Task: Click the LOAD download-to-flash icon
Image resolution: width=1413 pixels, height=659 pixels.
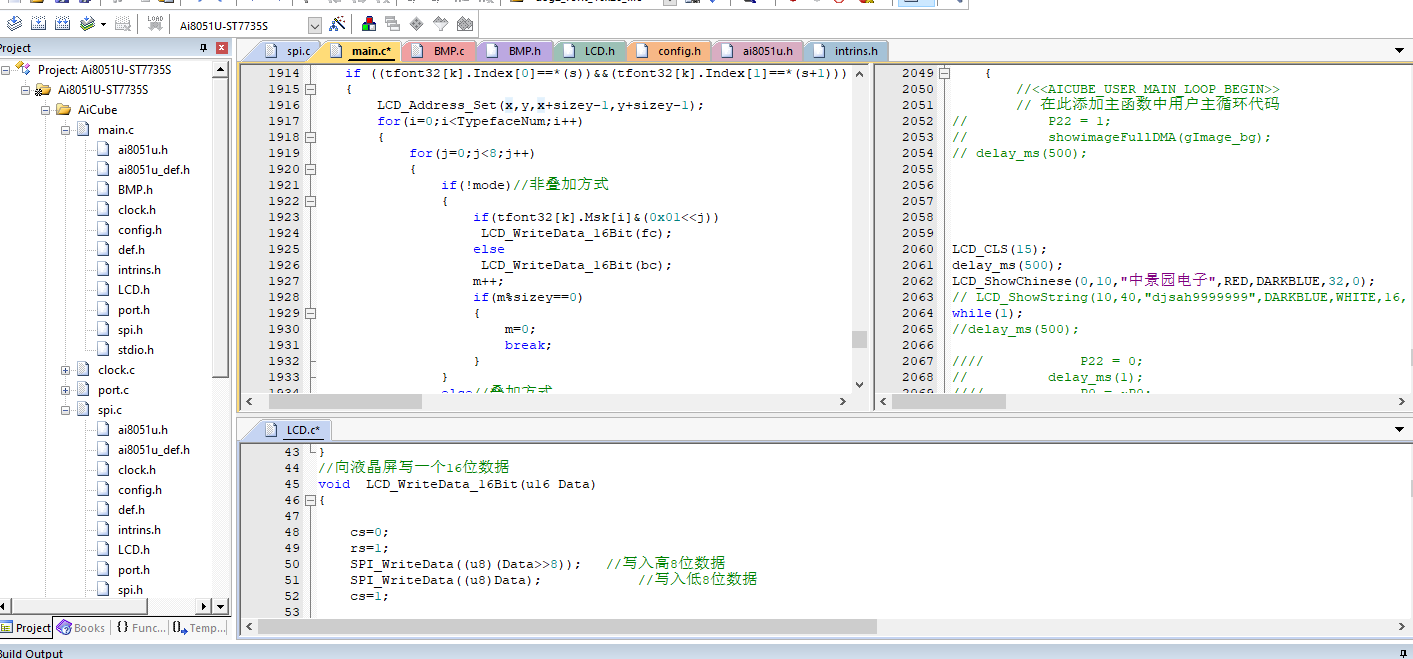Action: [x=155, y=24]
